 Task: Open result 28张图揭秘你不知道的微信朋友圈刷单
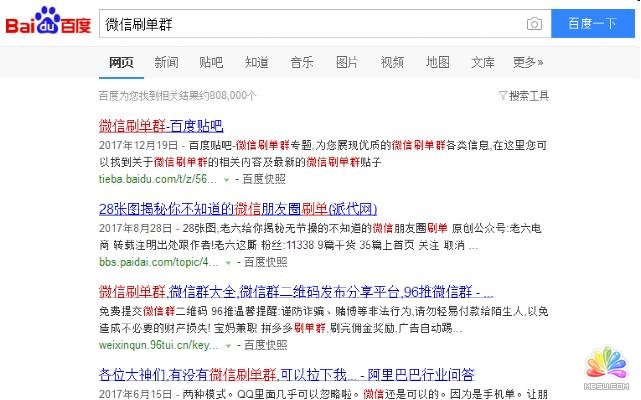tap(238, 209)
